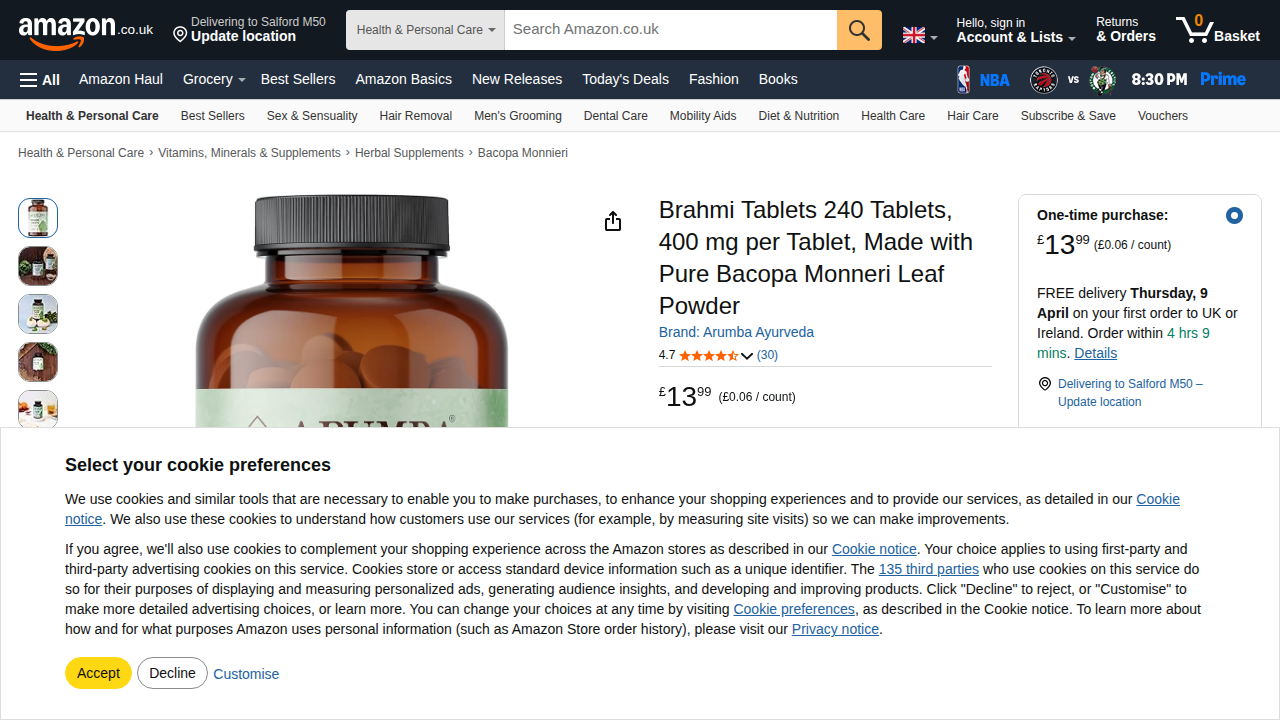This screenshot has width=1280, height=720.
Task: Open Today's Deals menu item
Action: pos(626,79)
